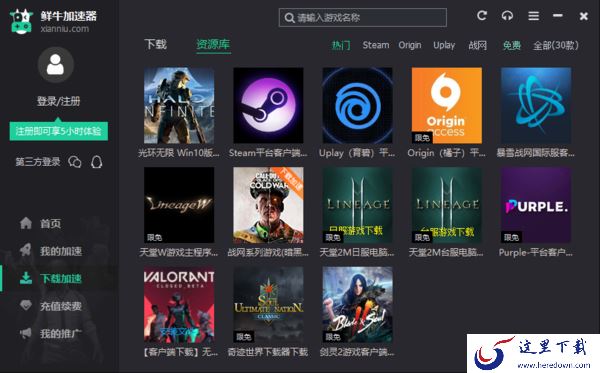Open the Blade & Soul 2 thumbnail

(x=357, y=305)
